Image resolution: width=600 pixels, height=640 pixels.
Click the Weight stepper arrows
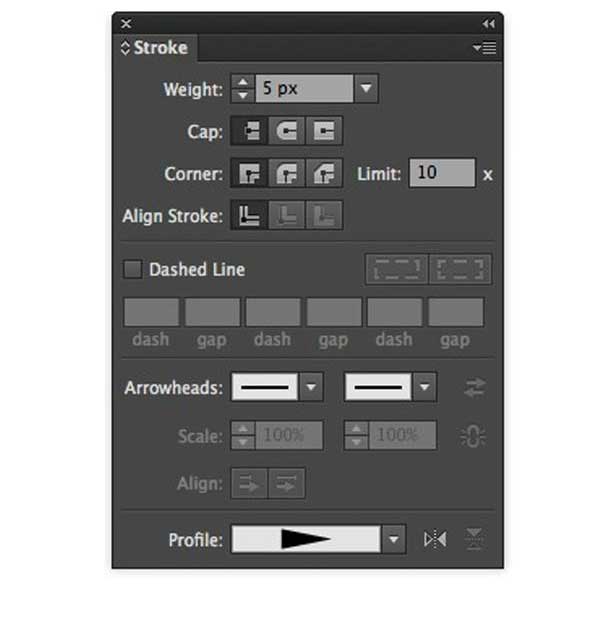point(243,89)
